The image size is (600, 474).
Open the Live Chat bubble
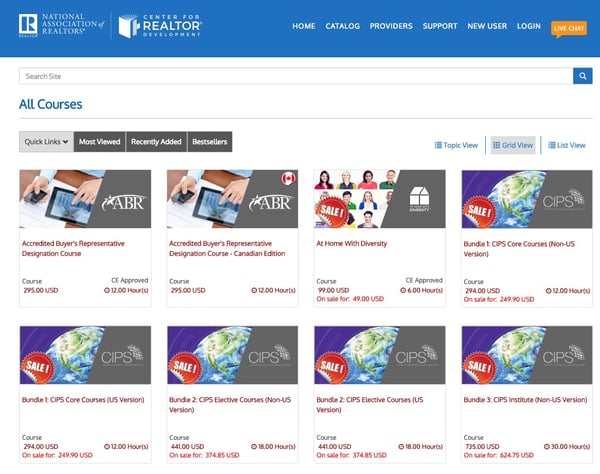[570, 28]
